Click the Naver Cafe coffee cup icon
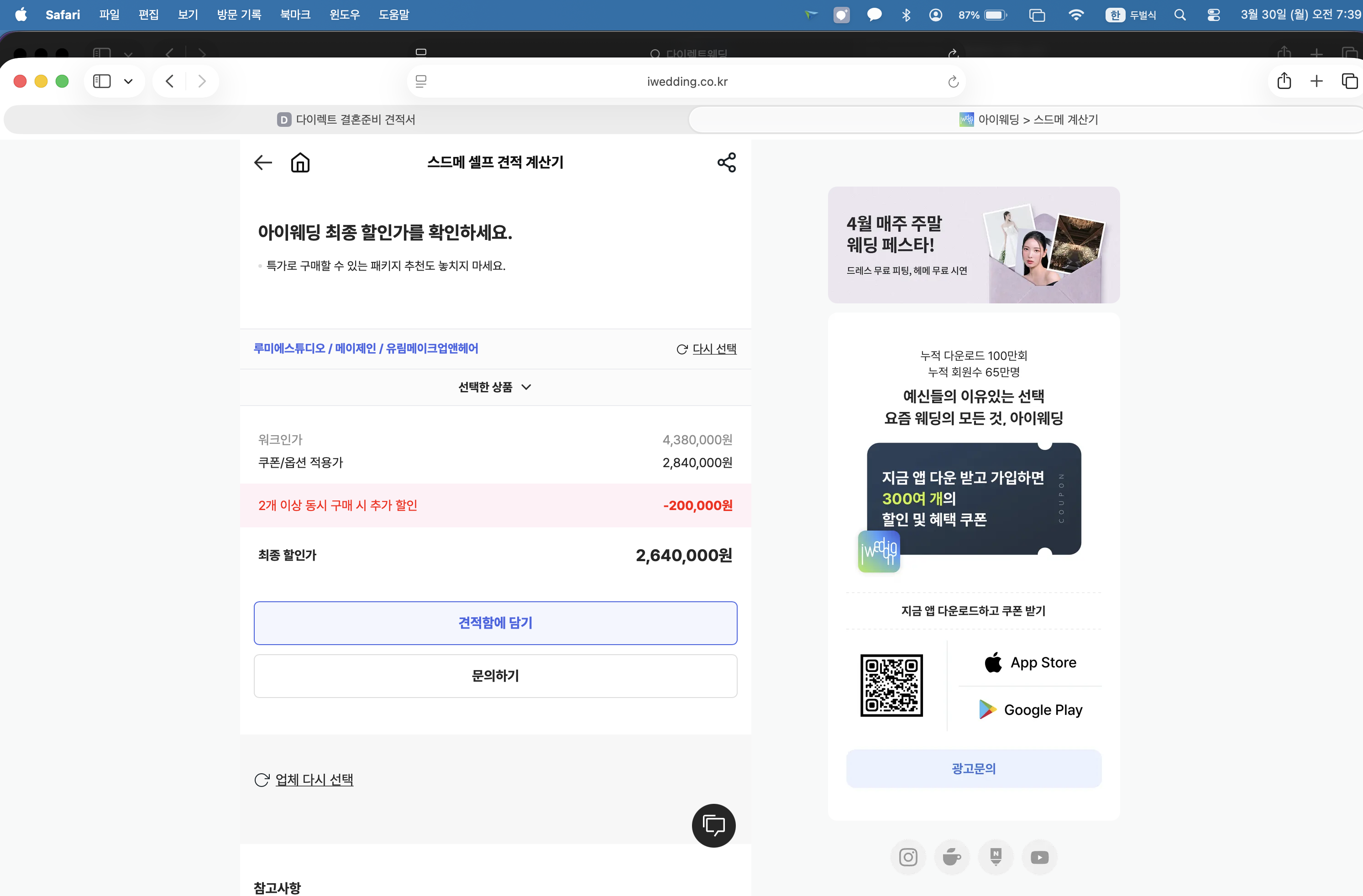This screenshot has width=1363, height=896. click(952, 857)
